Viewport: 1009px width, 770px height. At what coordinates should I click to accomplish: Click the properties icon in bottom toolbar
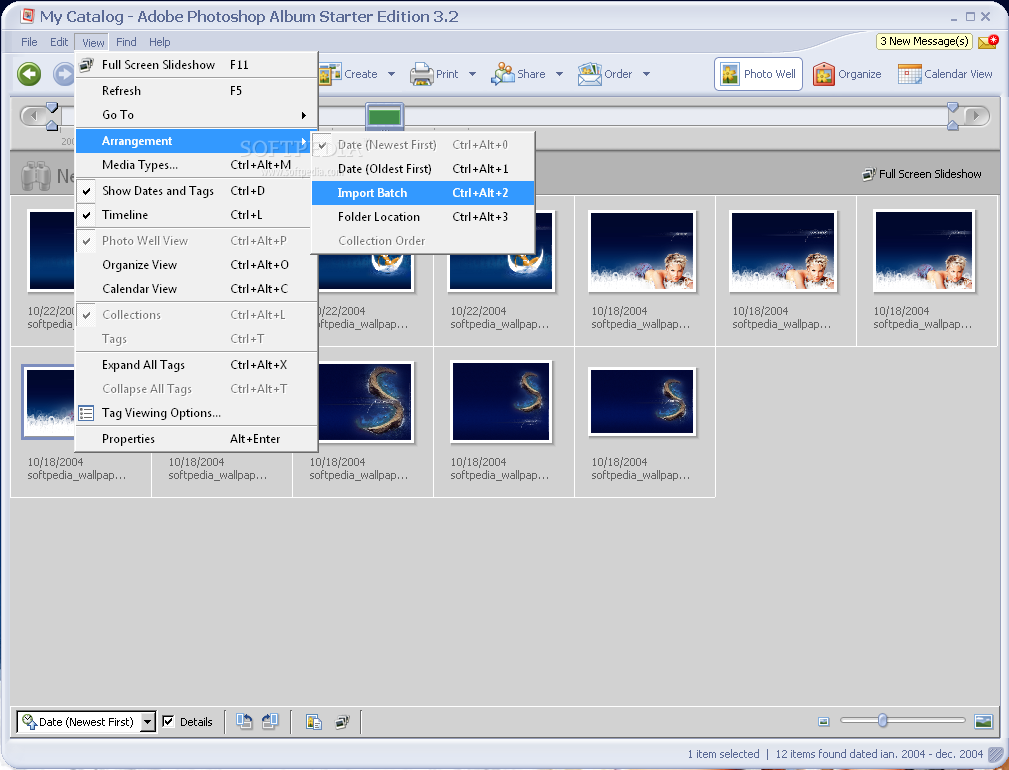[x=314, y=722]
